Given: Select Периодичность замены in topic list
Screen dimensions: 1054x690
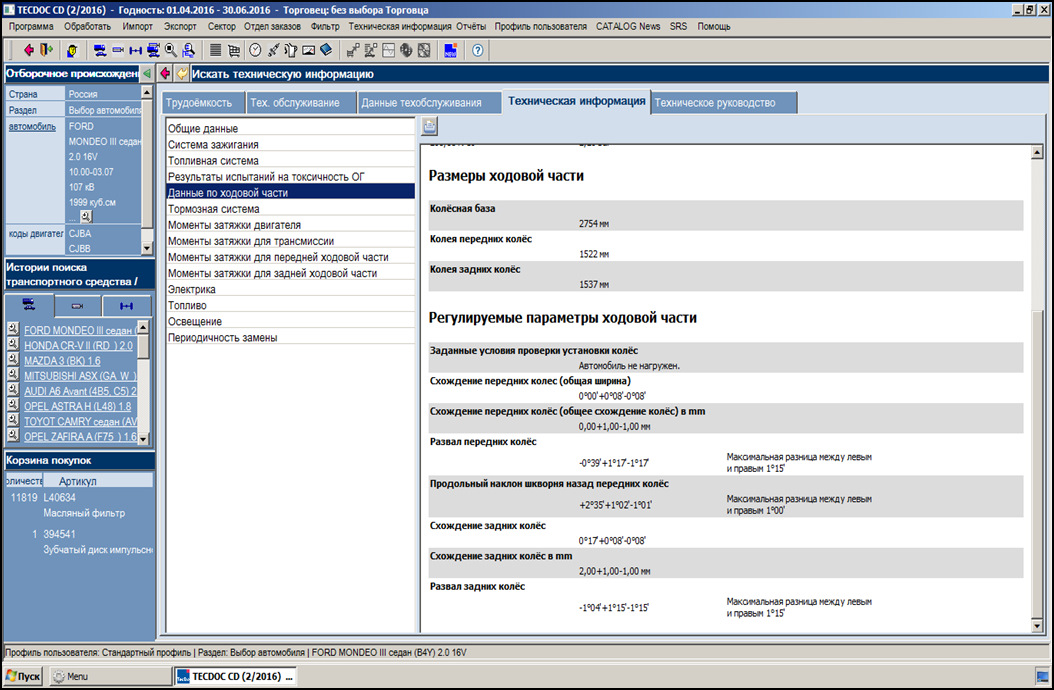Looking at the screenshot, I should 290,338.
